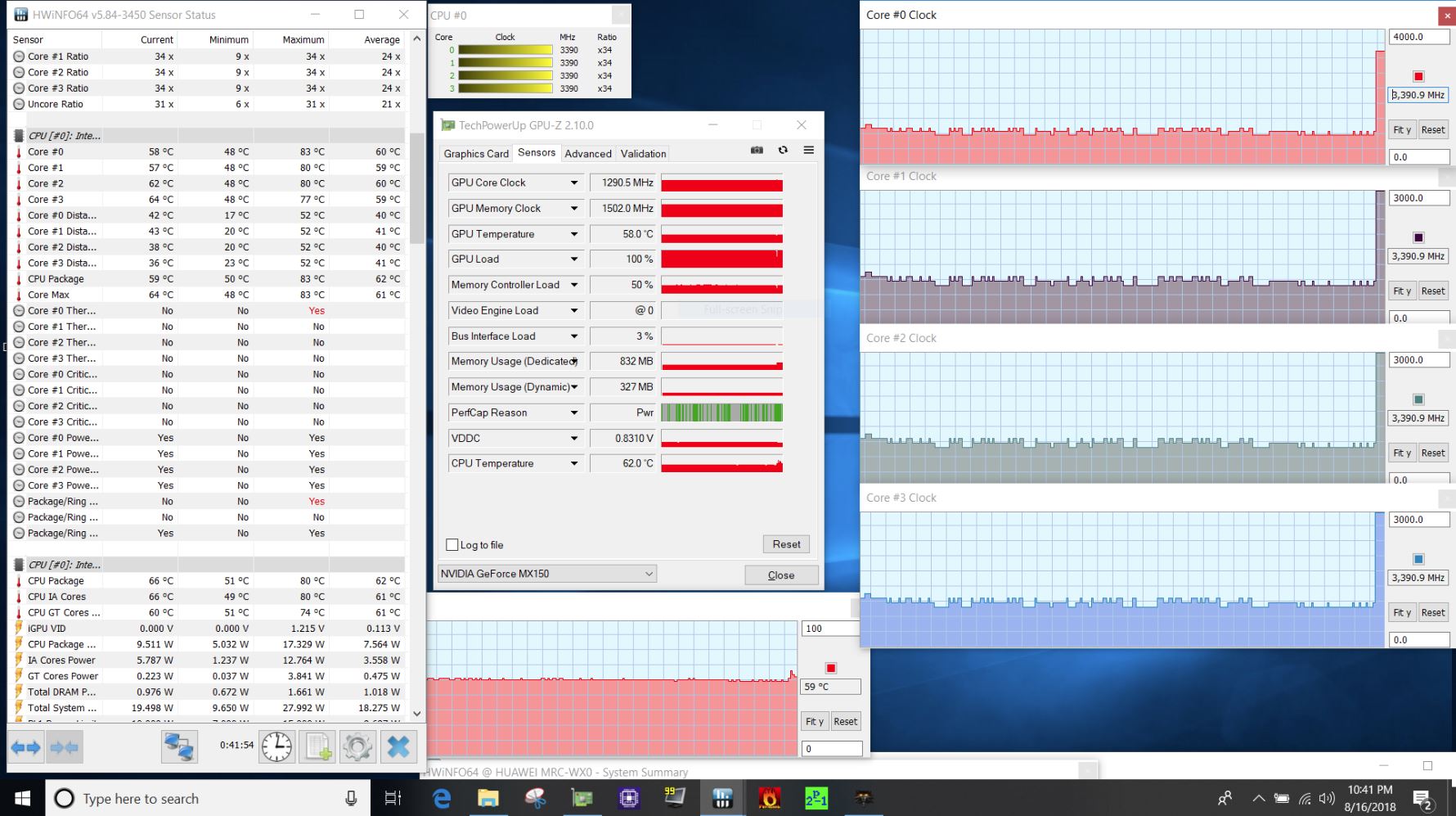Open GPU Core Clock sensor dropdown
The width and height of the screenshot is (1456, 816).
point(574,183)
